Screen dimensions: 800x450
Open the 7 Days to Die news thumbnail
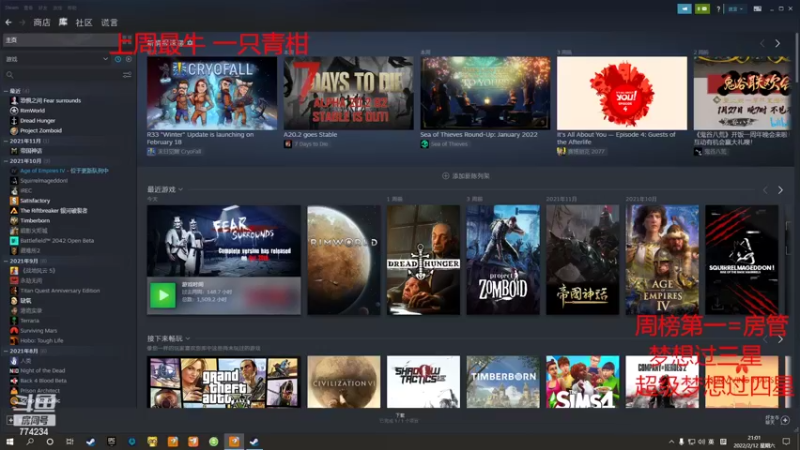pos(348,93)
